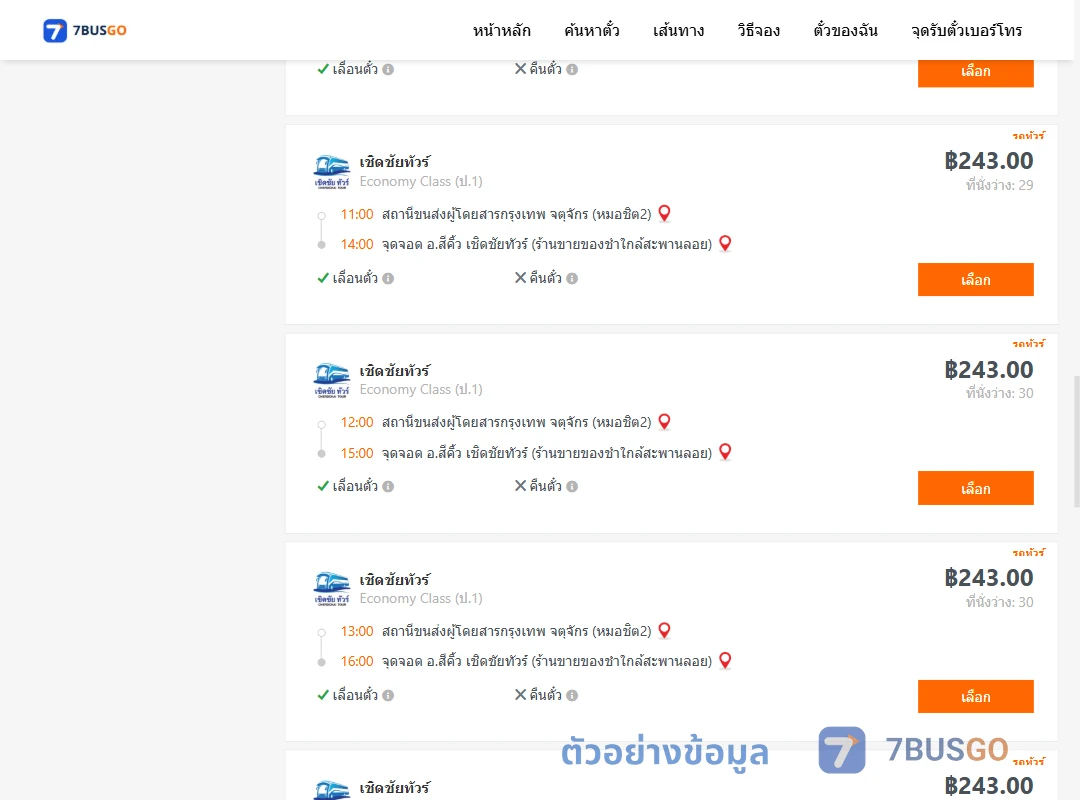This screenshot has width=1080, height=800.
Task: Click the page vertical scrollbar thumb
Action: point(1076,442)
